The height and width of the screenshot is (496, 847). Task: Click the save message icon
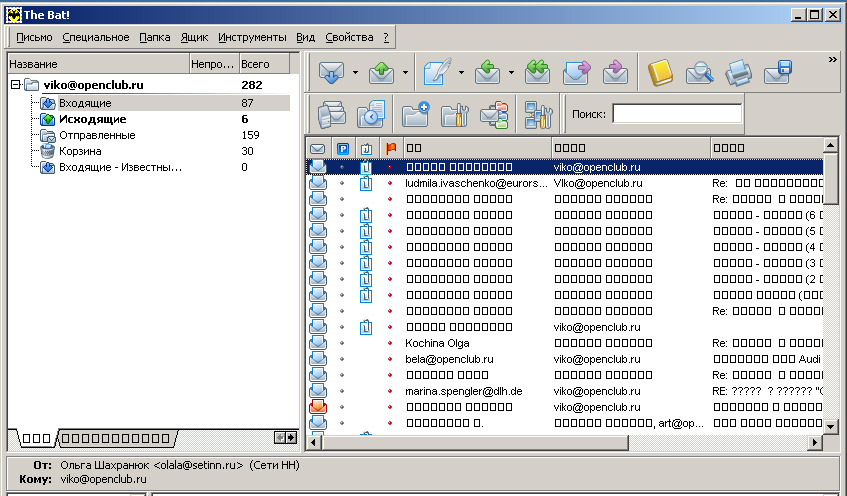[x=778, y=72]
